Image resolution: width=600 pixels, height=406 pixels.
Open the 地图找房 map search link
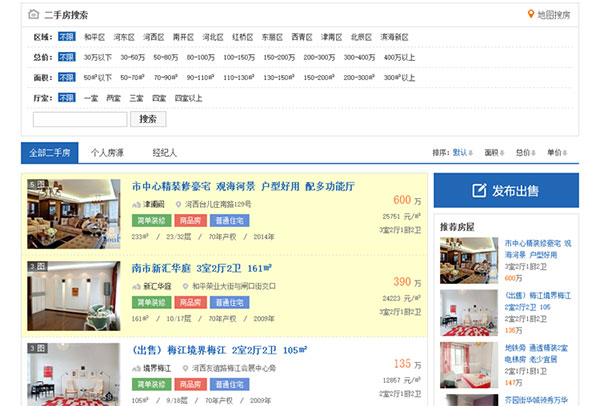click(x=553, y=15)
